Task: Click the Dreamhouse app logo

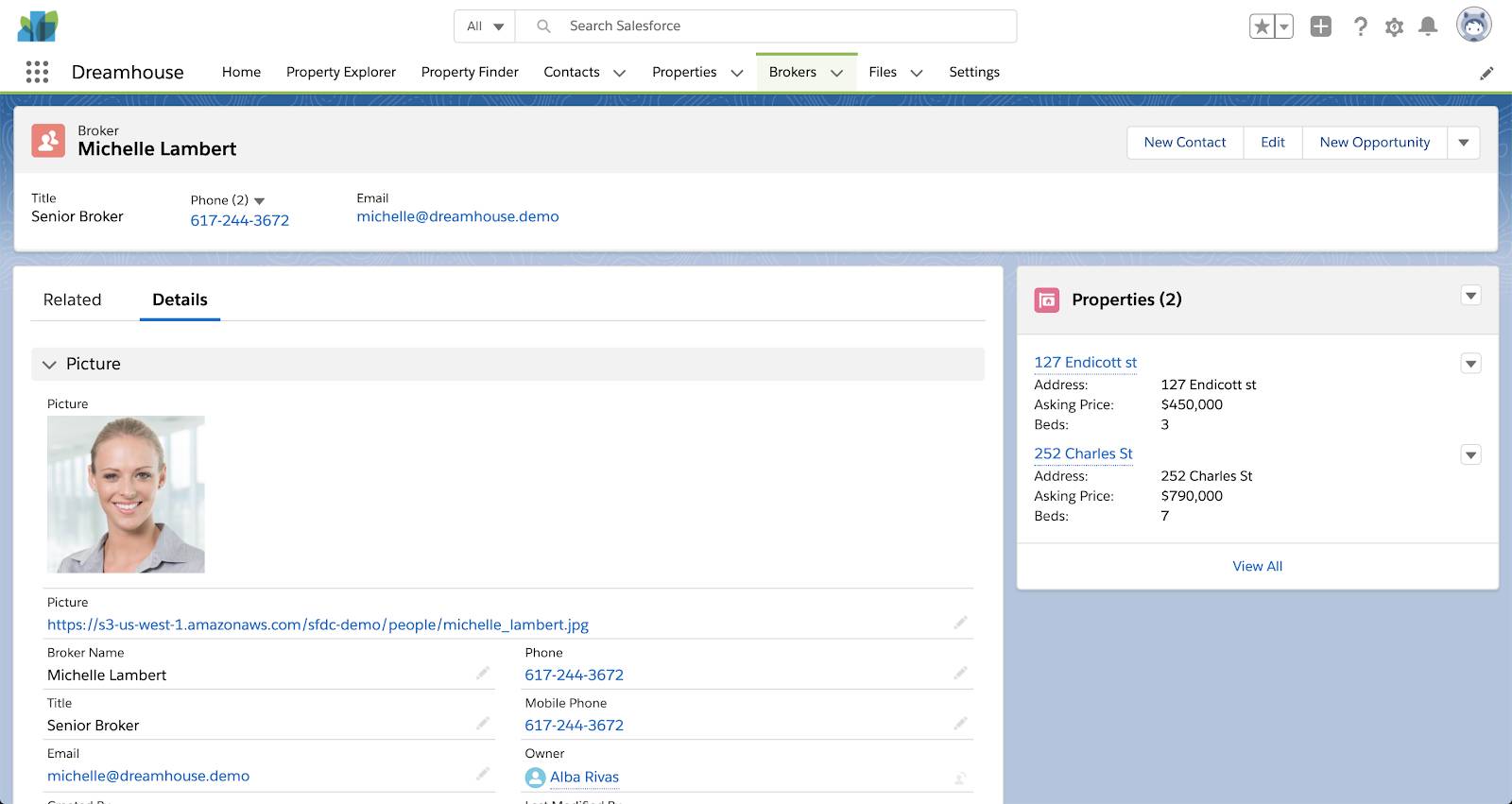Action: (x=38, y=26)
